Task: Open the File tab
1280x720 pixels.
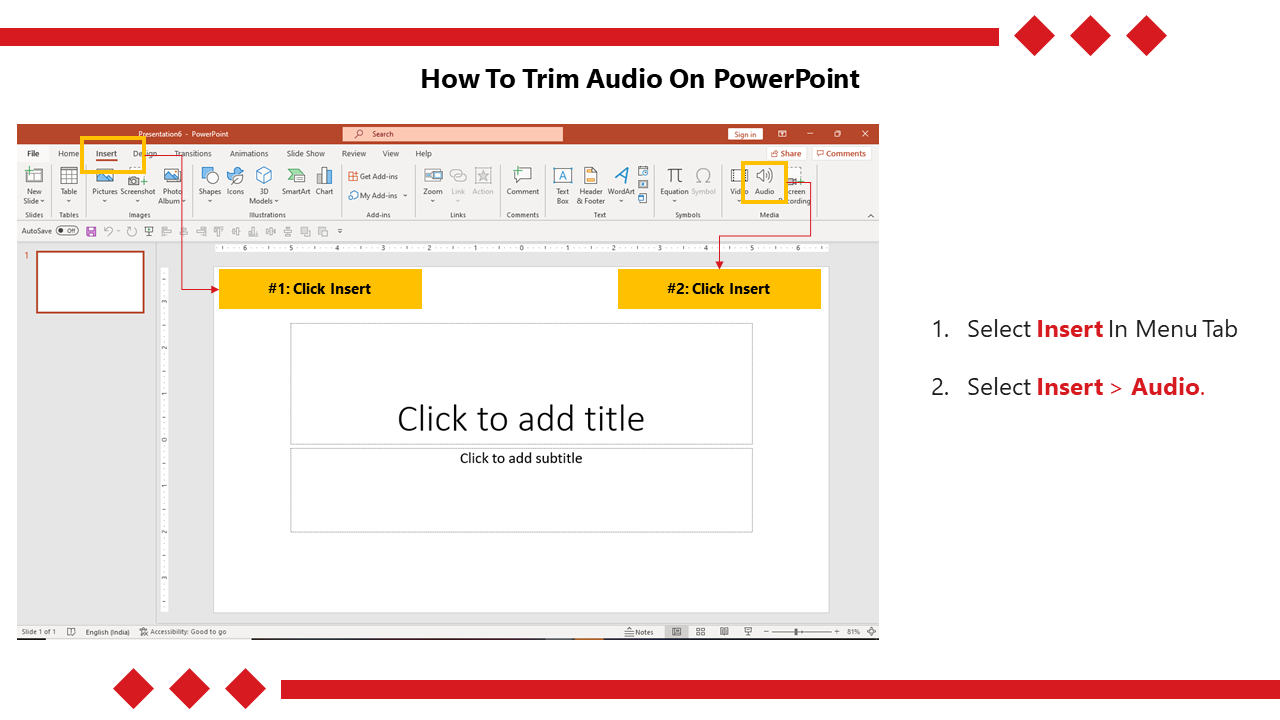Action: point(33,154)
